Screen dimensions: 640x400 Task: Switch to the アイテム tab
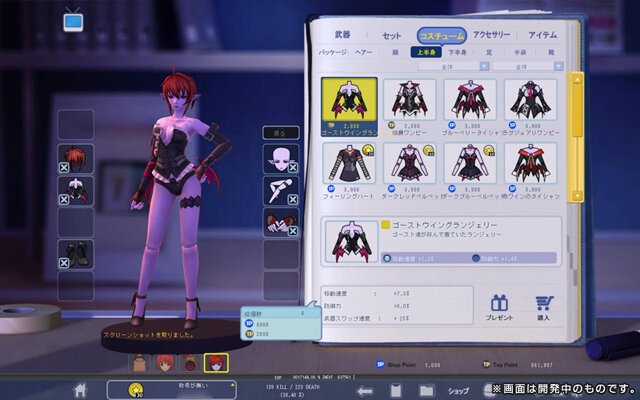(x=542, y=36)
